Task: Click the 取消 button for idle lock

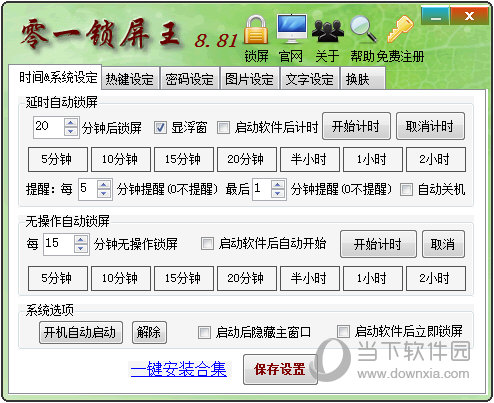Action: click(443, 244)
